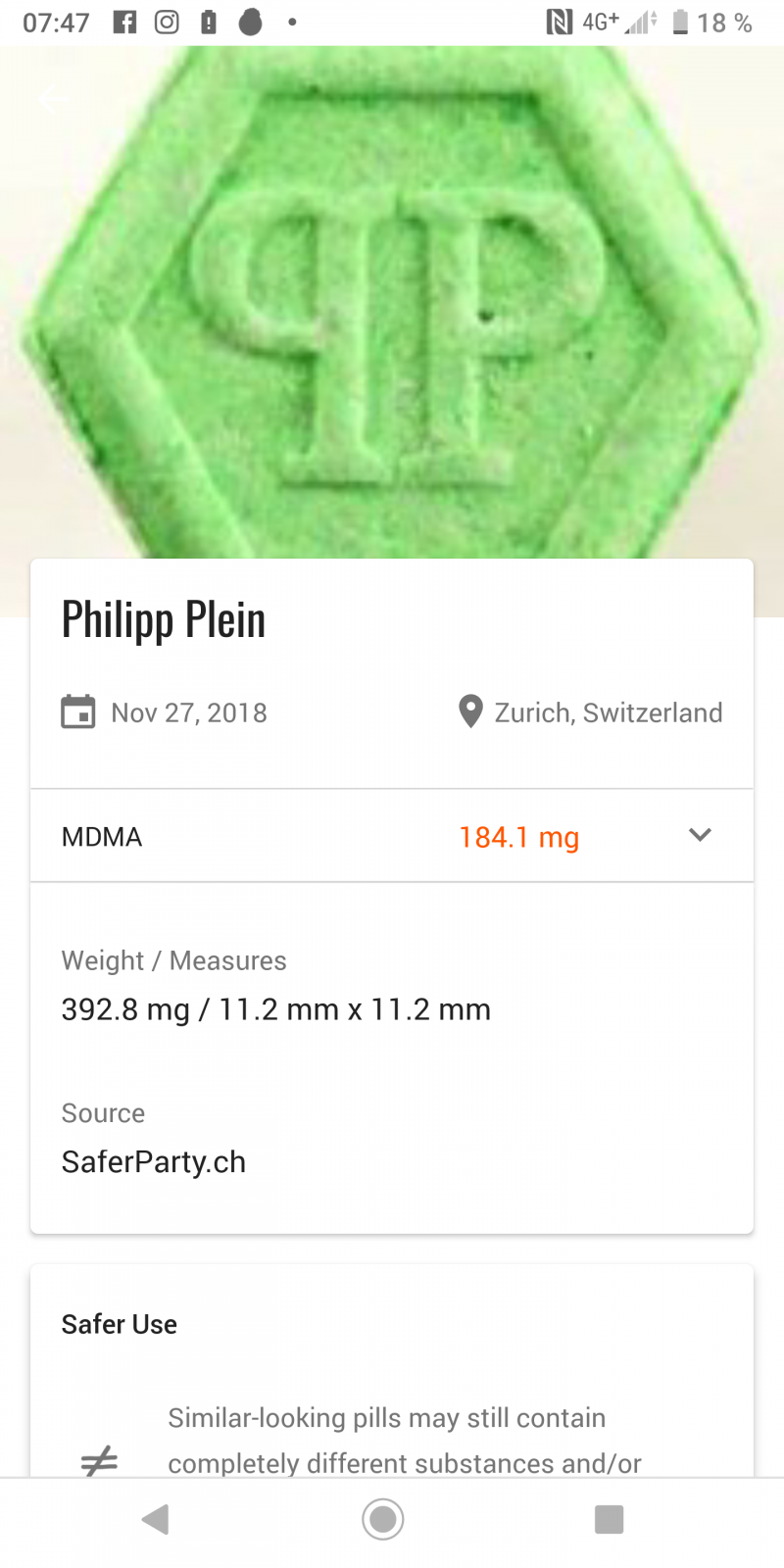Tap the Zurich, Switzerland location text
Screen dimensions: 784x1568
point(608,712)
